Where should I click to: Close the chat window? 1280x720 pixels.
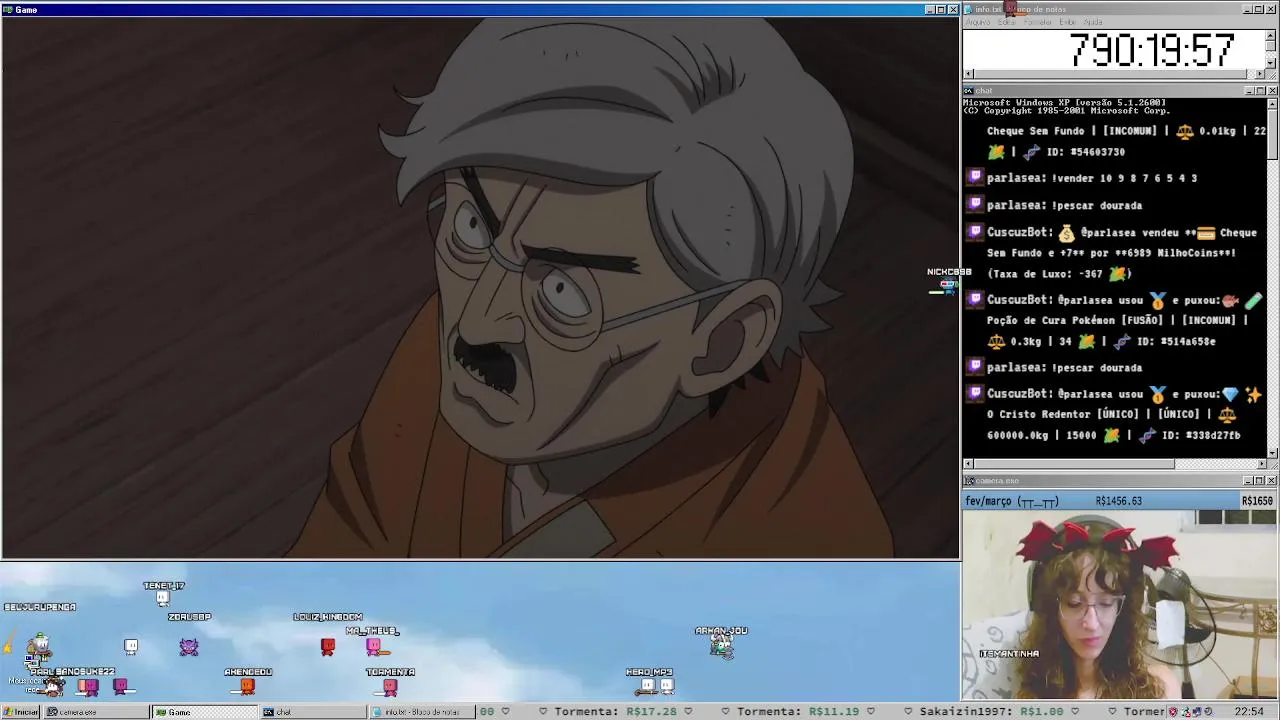pos(1272,91)
